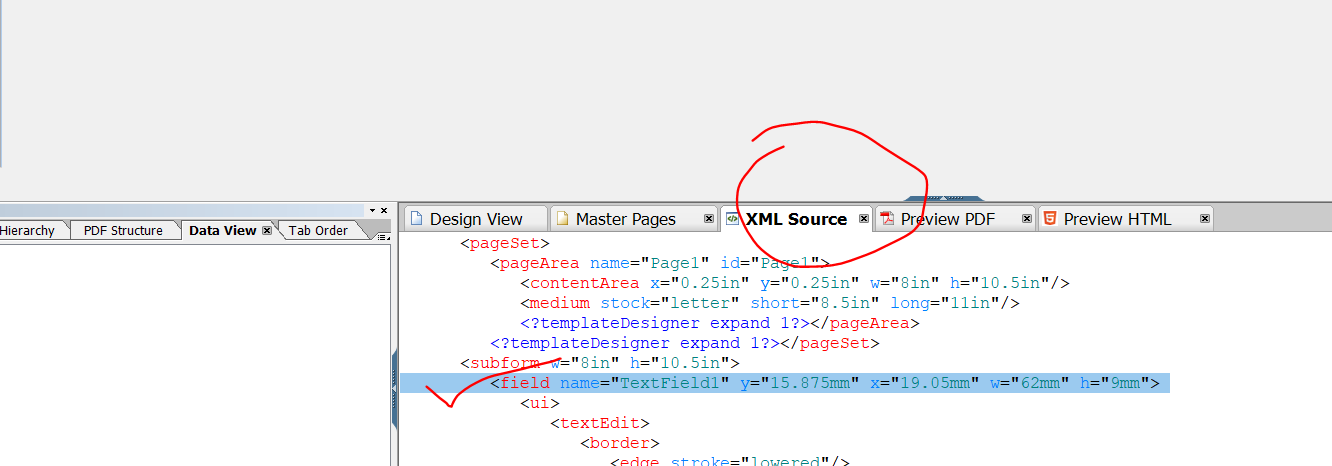Click the Master Pages page icon
This screenshot has height=466, width=1332.
562,219
